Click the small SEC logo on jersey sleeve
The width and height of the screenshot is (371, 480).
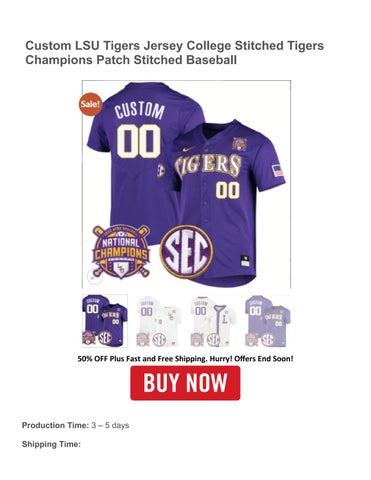pyautogui.click(x=161, y=171)
